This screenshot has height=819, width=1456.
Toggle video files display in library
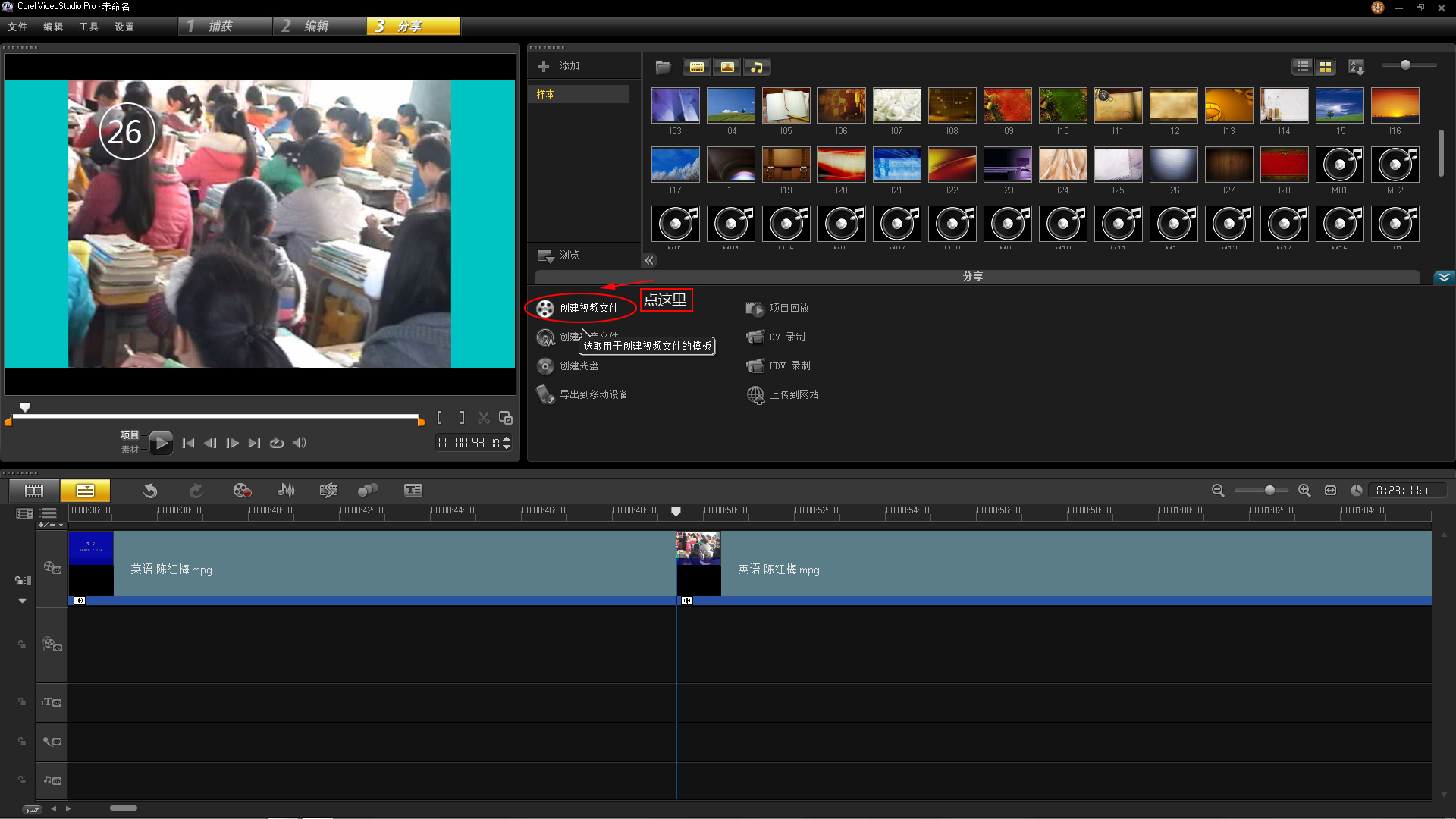[696, 67]
